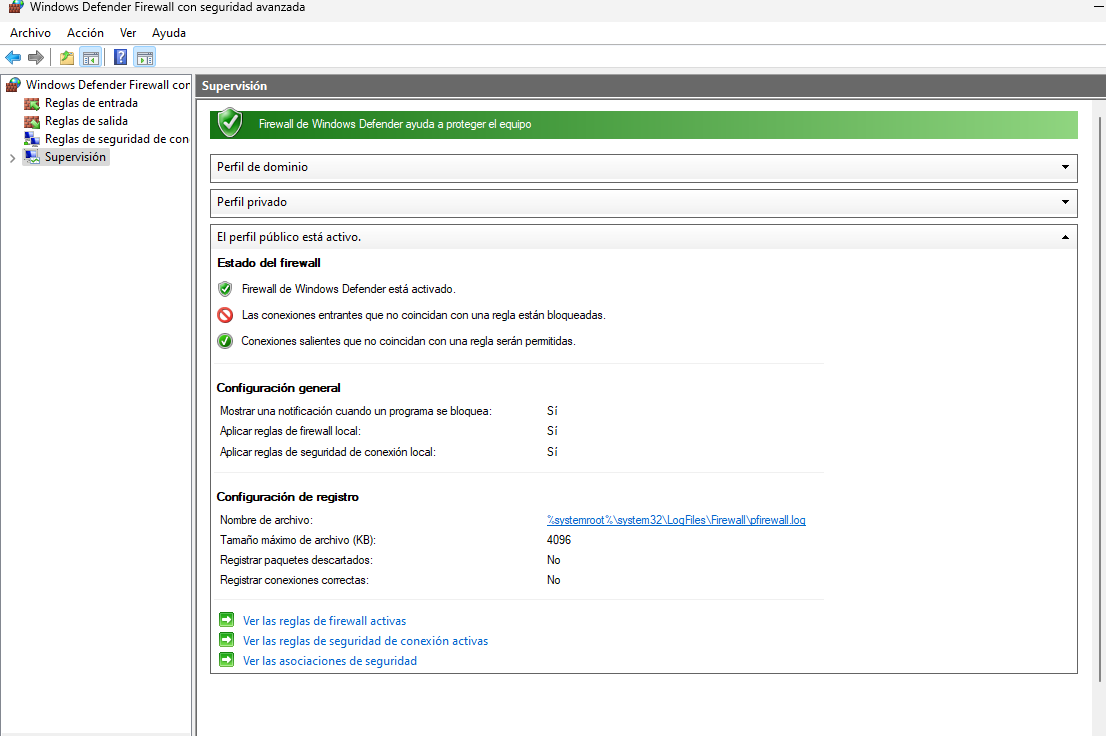Click the Forward arrow toolbar icon
This screenshot has height=736, width=1106.
pos(36,57)
